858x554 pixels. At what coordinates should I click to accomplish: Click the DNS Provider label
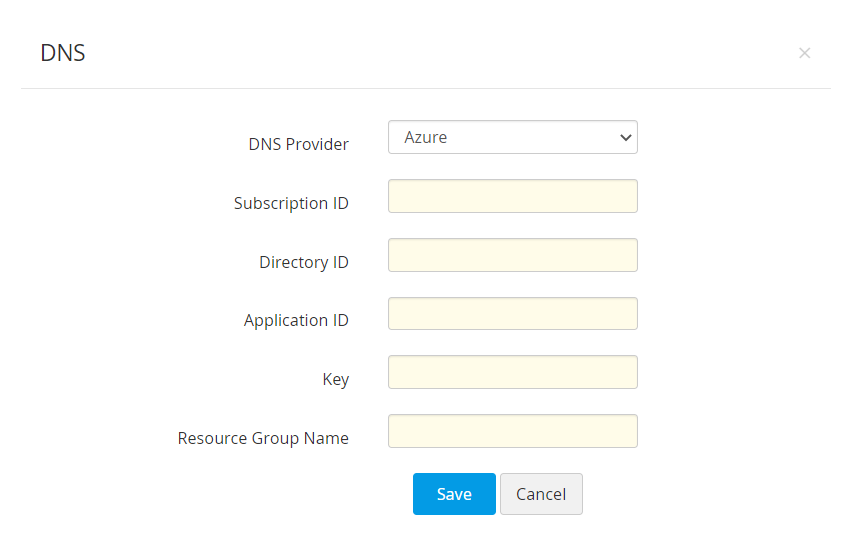(x=298, y=144)
